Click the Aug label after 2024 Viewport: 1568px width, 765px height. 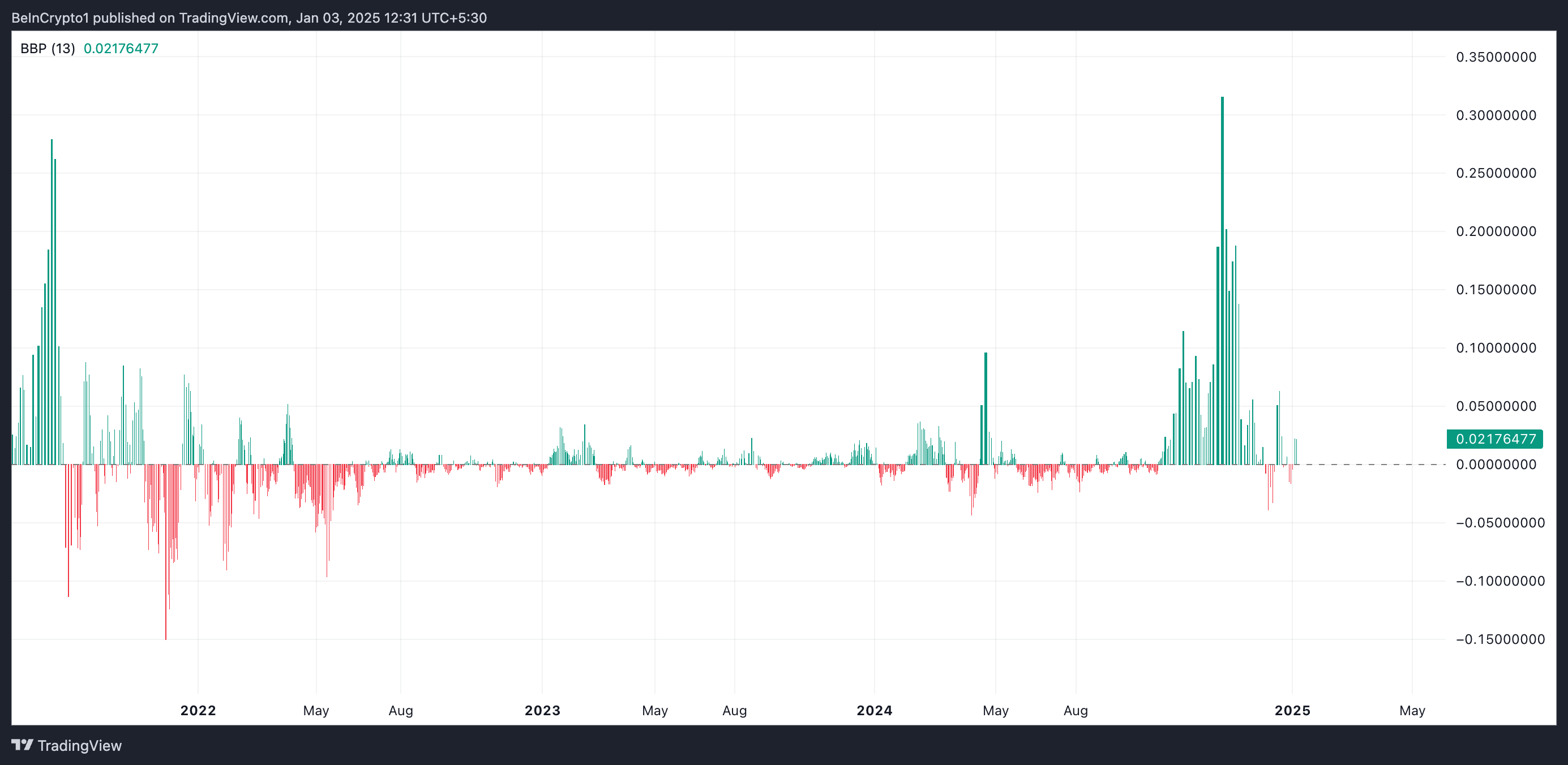[x=1075, y=710]
